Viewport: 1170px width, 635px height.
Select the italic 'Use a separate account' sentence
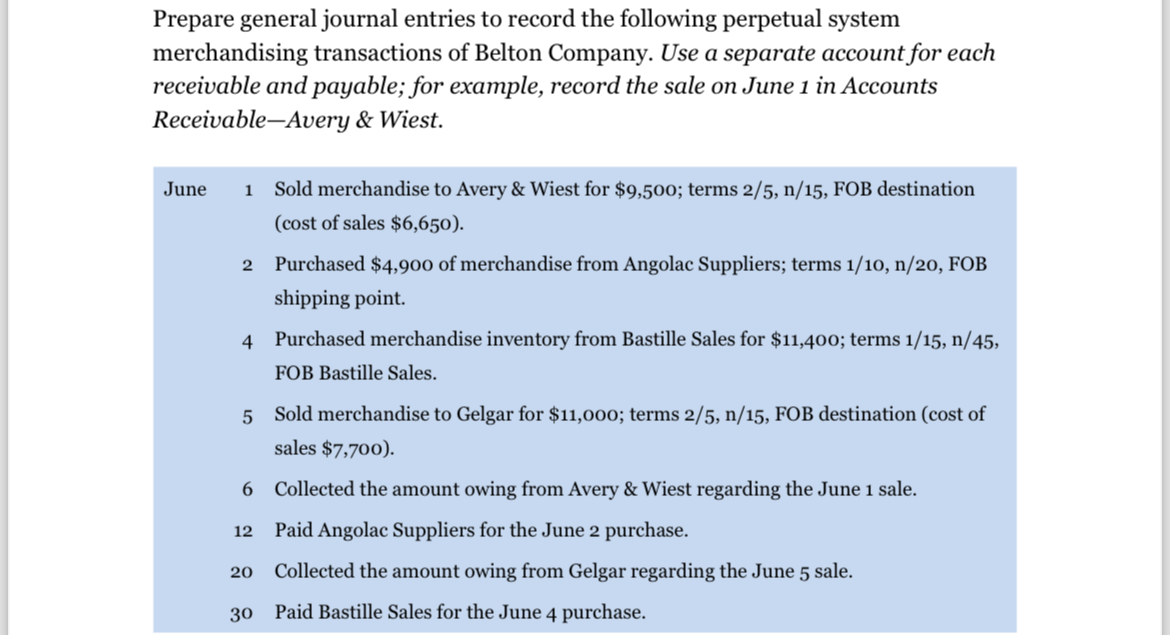[x=574, y=86]
